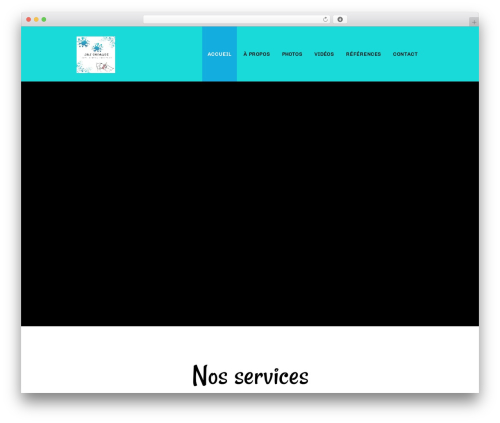
Task: Click the site logo image
Action: pos(96,55)
